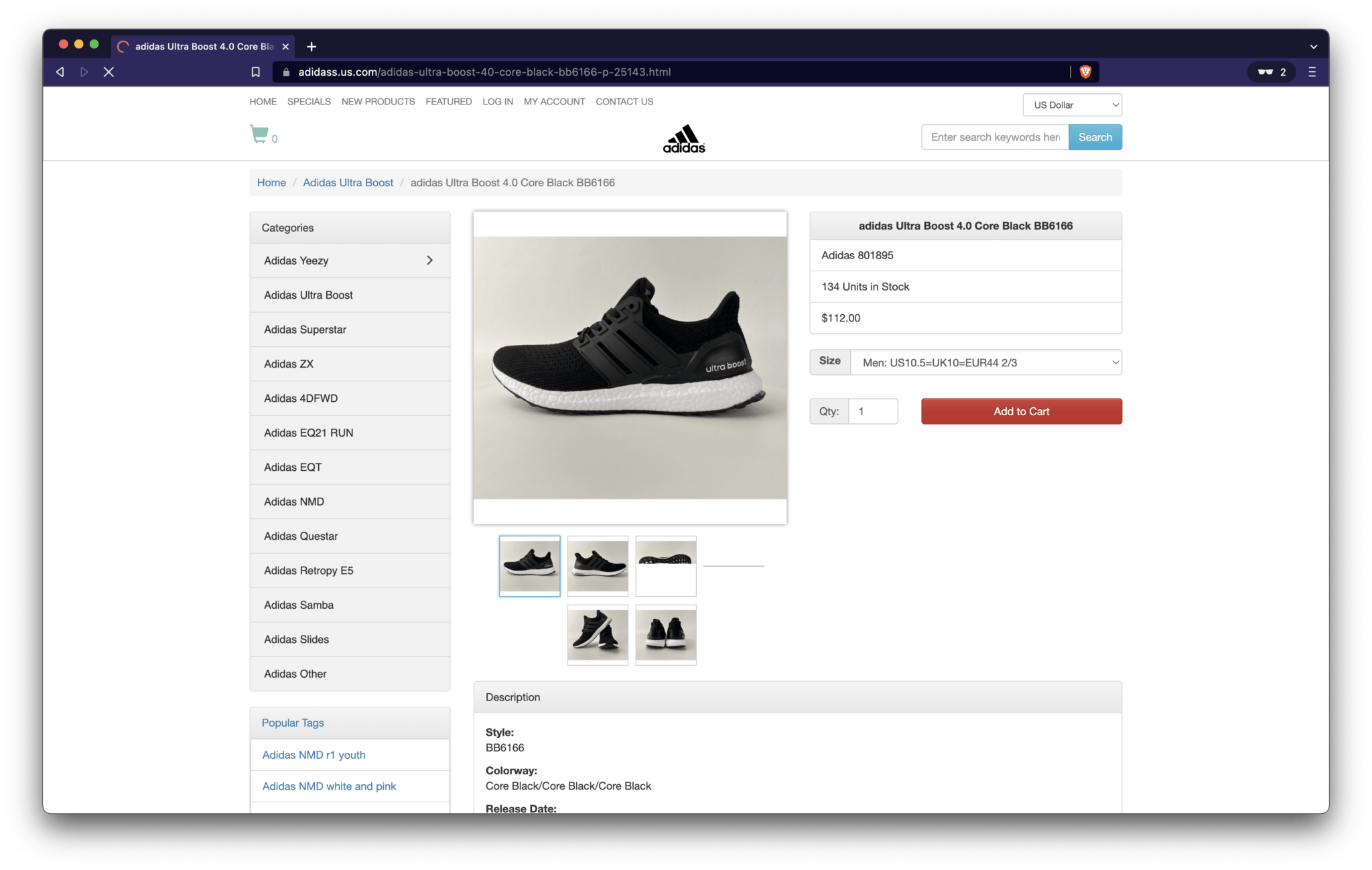Click the browser back arrow

coord(60,72)
